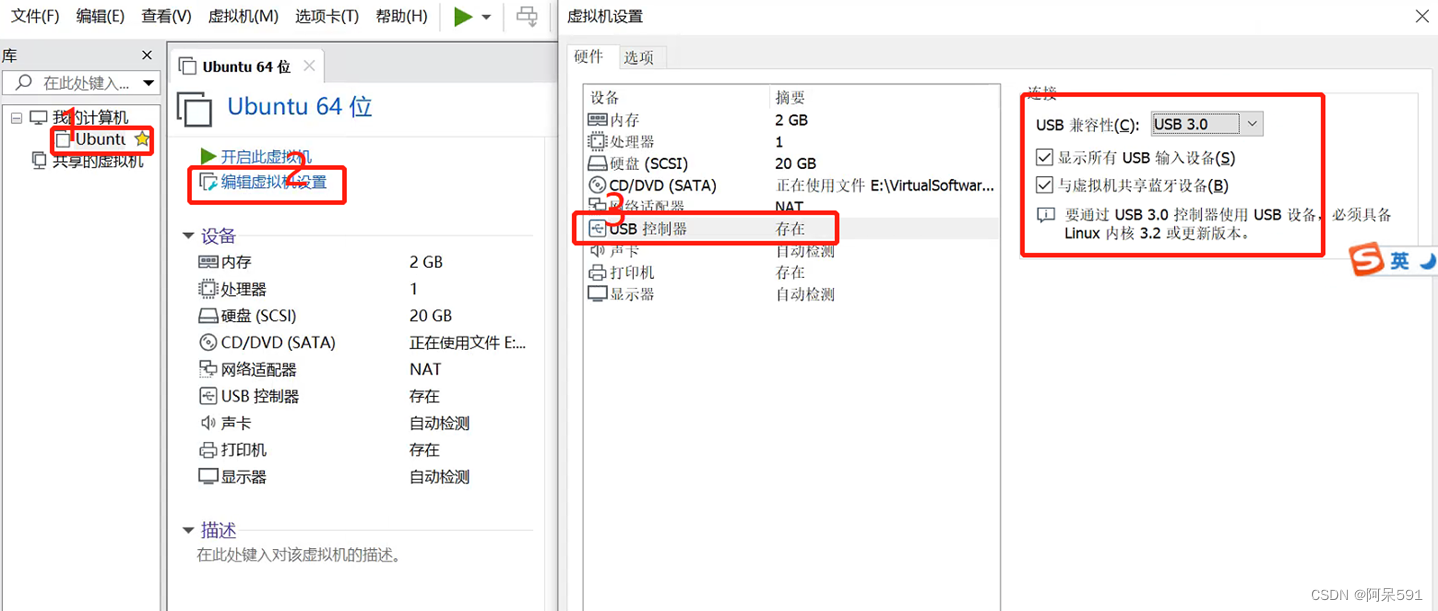The image size is (1438, 611).
Task: Close the 虚拟机设置 dialog
Action: point(1421,16)
